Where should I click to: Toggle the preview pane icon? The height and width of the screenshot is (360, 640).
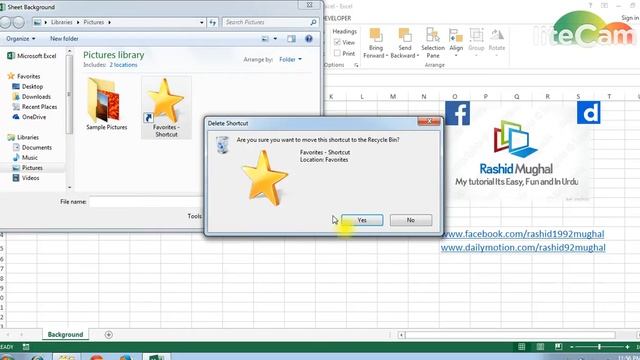[291, 39]
